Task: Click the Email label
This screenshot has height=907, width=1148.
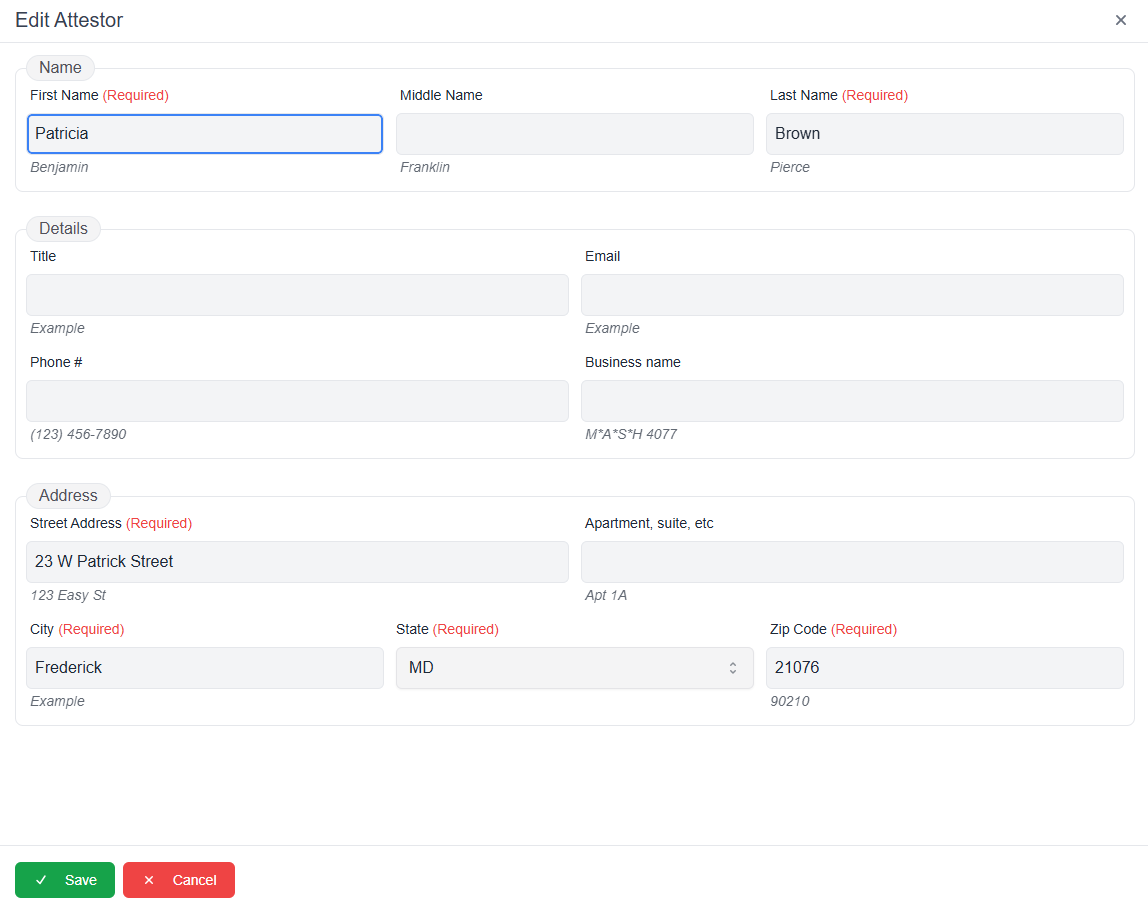Action: (603, 256)
